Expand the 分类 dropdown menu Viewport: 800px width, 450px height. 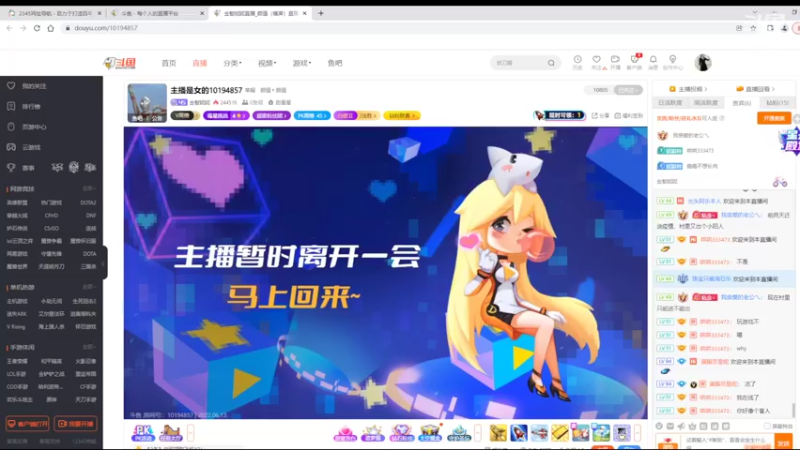tap(232, 63)
